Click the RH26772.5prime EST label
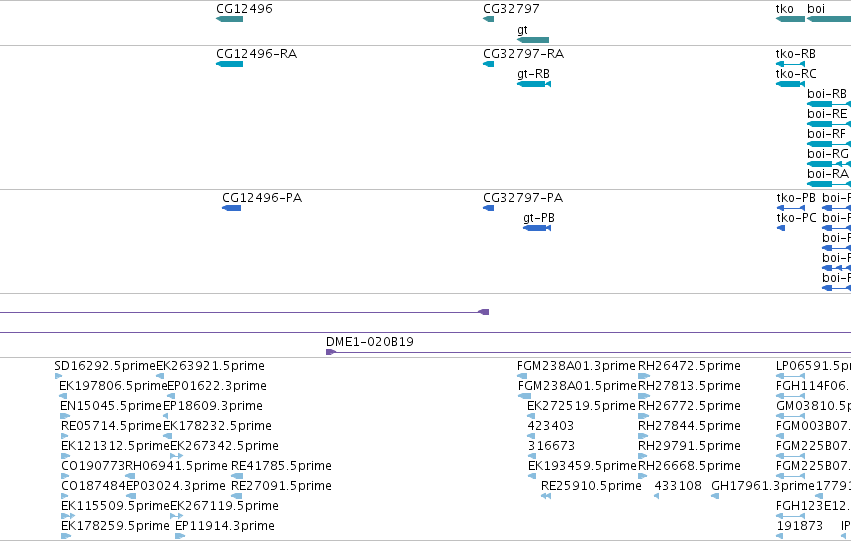The height and width of the screenshot is (541, 851). (689, 406)
